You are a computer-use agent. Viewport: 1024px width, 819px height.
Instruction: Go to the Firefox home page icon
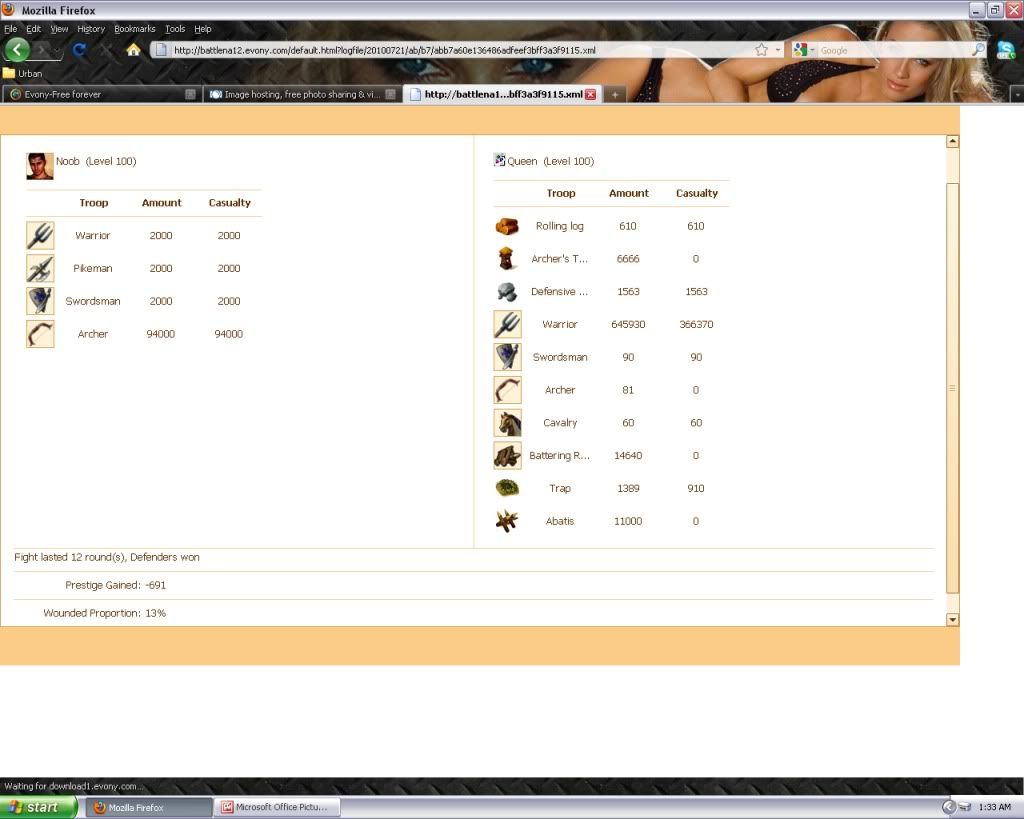pos(133,50)
